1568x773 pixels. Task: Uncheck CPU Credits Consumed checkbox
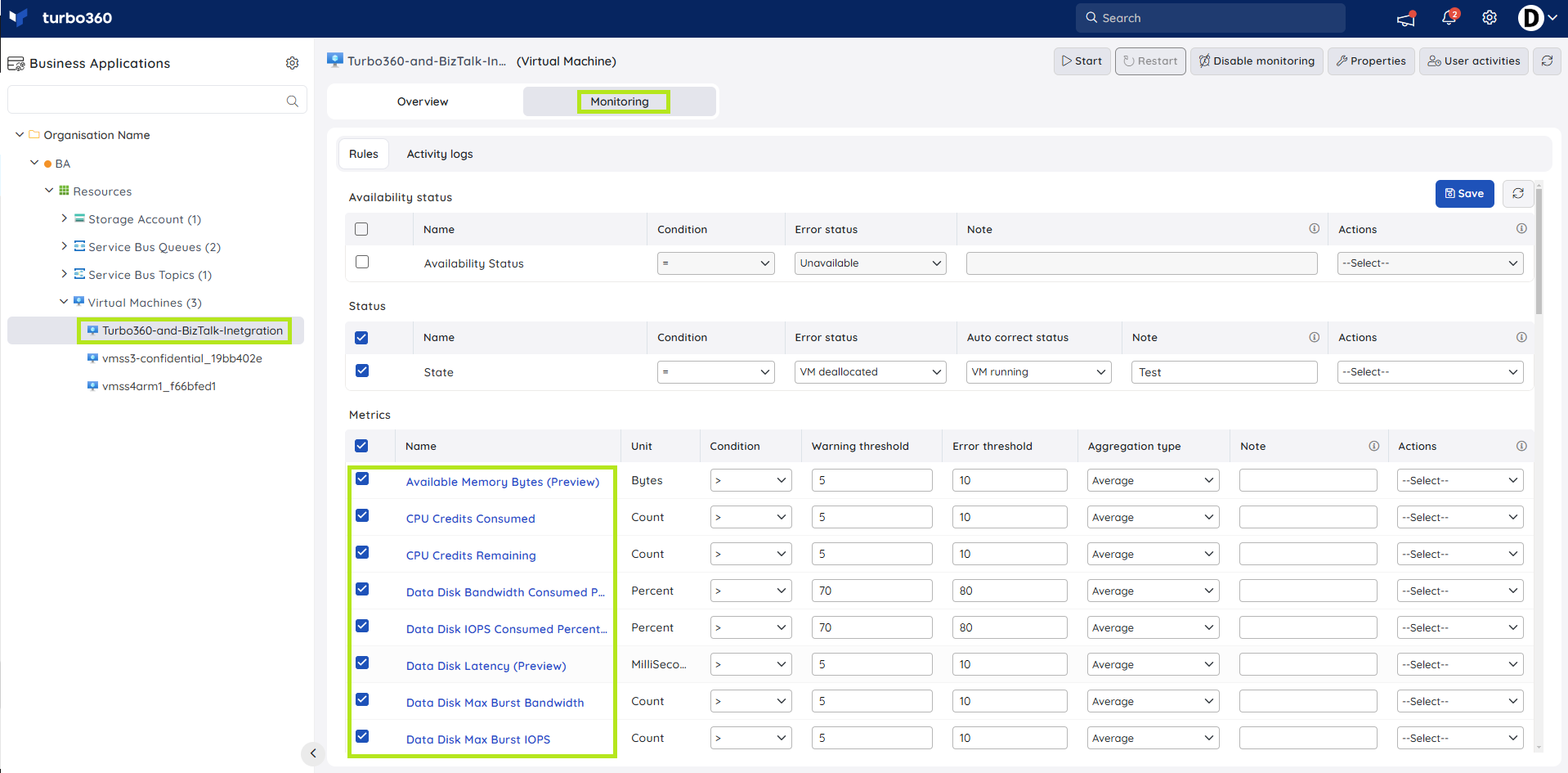(x=362, y=515)
